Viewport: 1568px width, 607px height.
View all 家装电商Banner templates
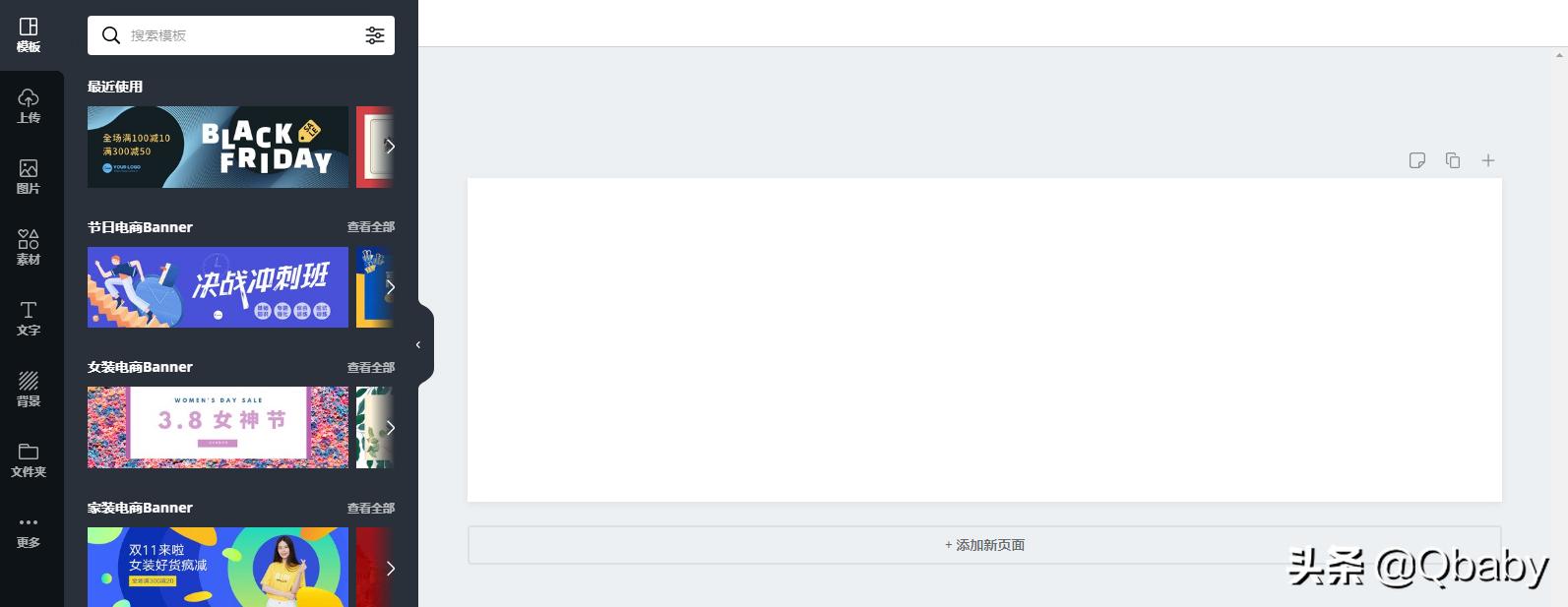[x=370, y=509]
